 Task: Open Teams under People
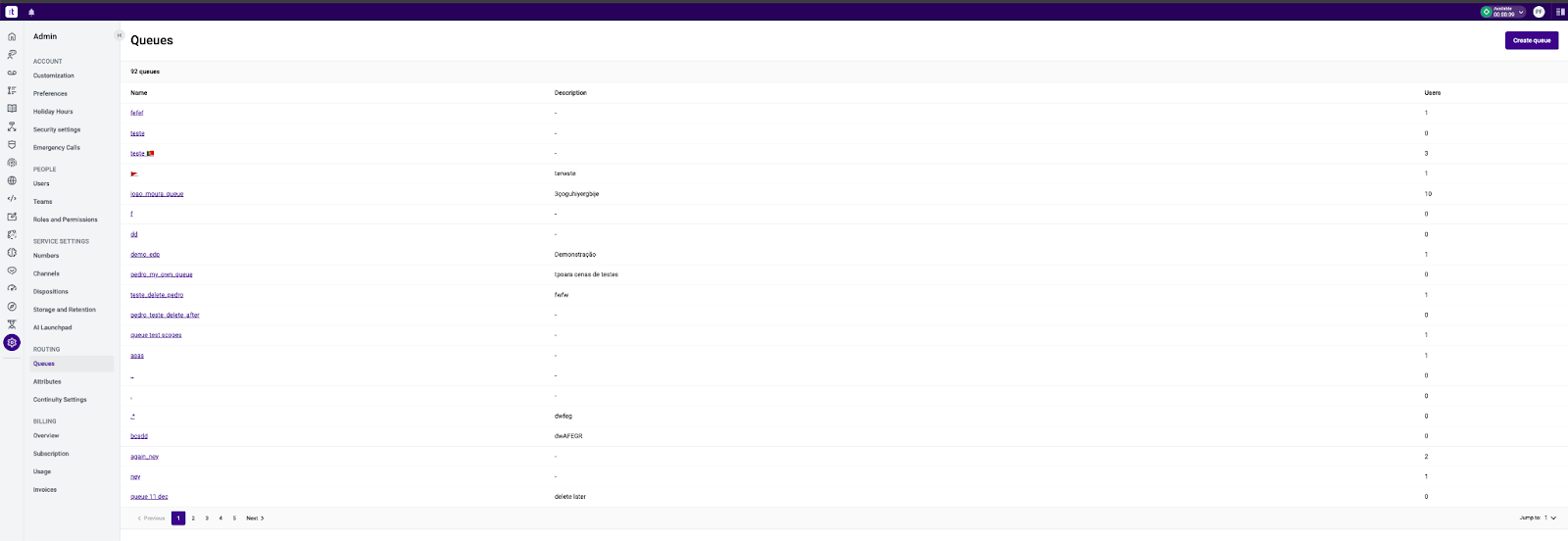(43, 202)
